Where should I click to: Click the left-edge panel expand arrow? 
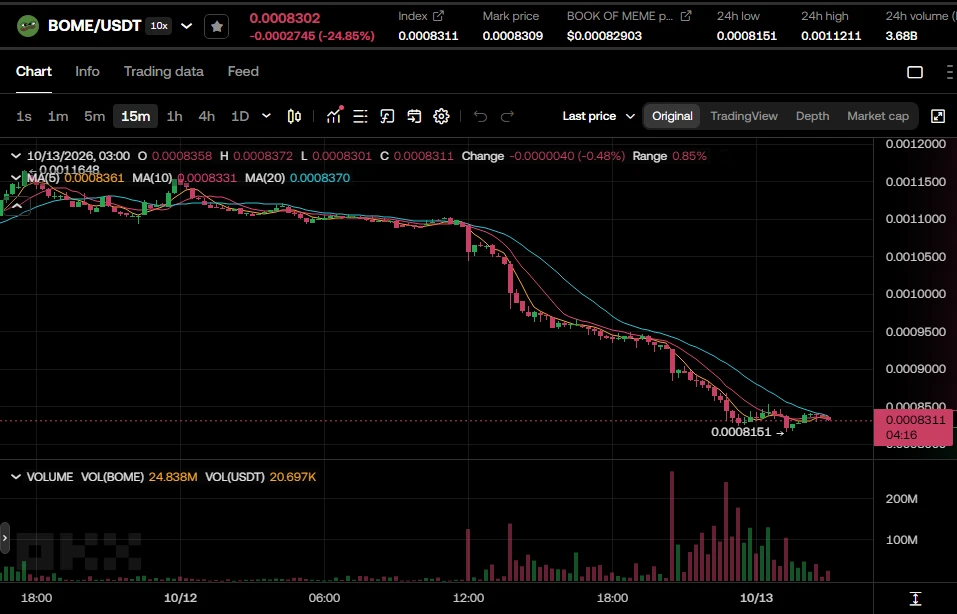pyautogui.click(x=5, y=538)
